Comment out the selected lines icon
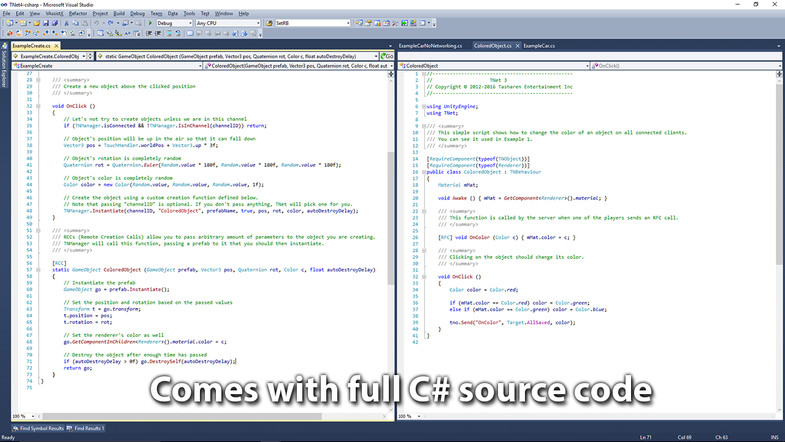This screenshot has height=442, width=785. click(169, 34)
